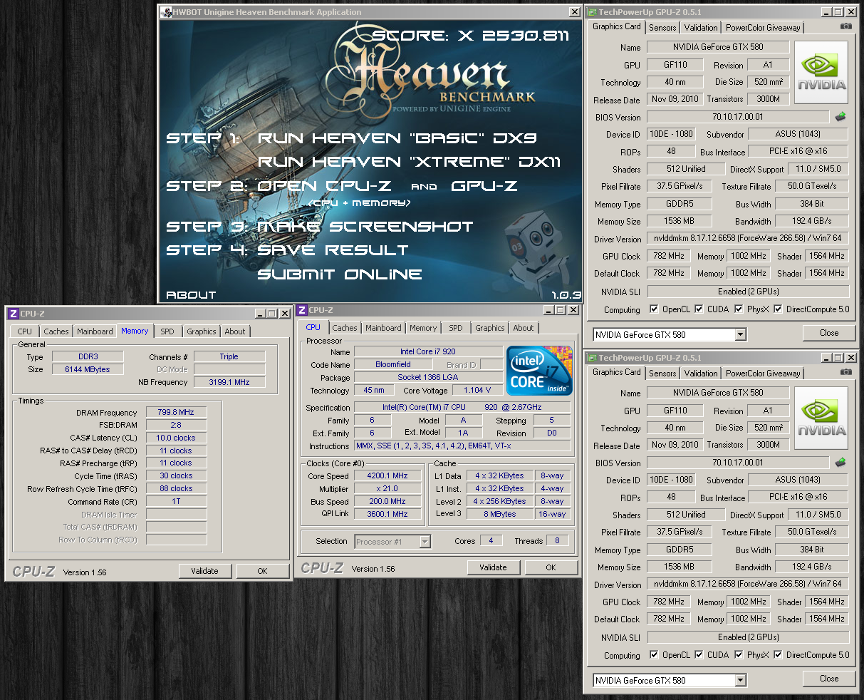This screenshot has width=864, height=700.
Task: Open GPU selector dropdown in lower GPU-Z
Action: pos(741,680)
